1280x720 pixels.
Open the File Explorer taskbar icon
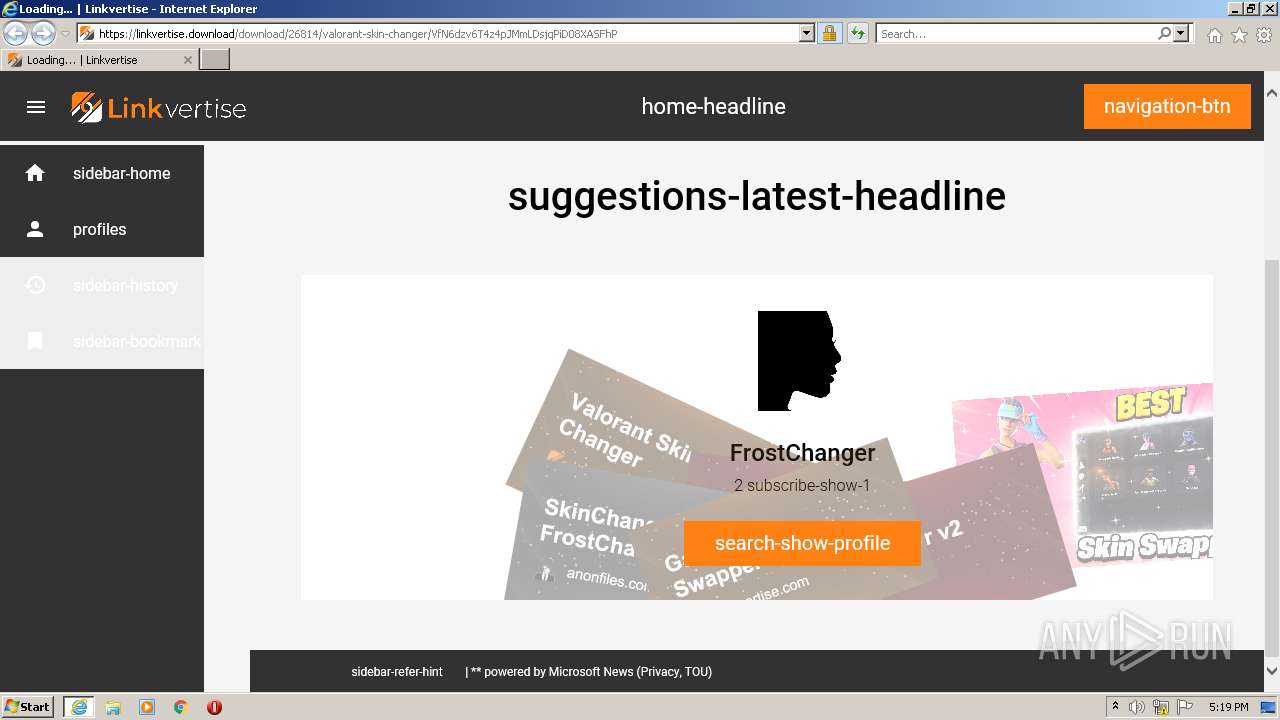[113, 707]
